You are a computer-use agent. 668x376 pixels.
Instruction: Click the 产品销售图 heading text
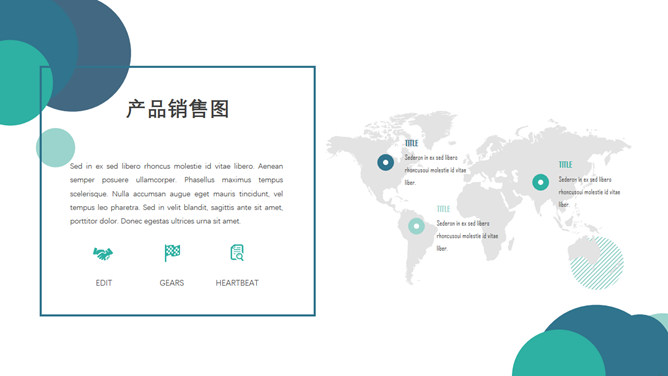pos(178,109)
